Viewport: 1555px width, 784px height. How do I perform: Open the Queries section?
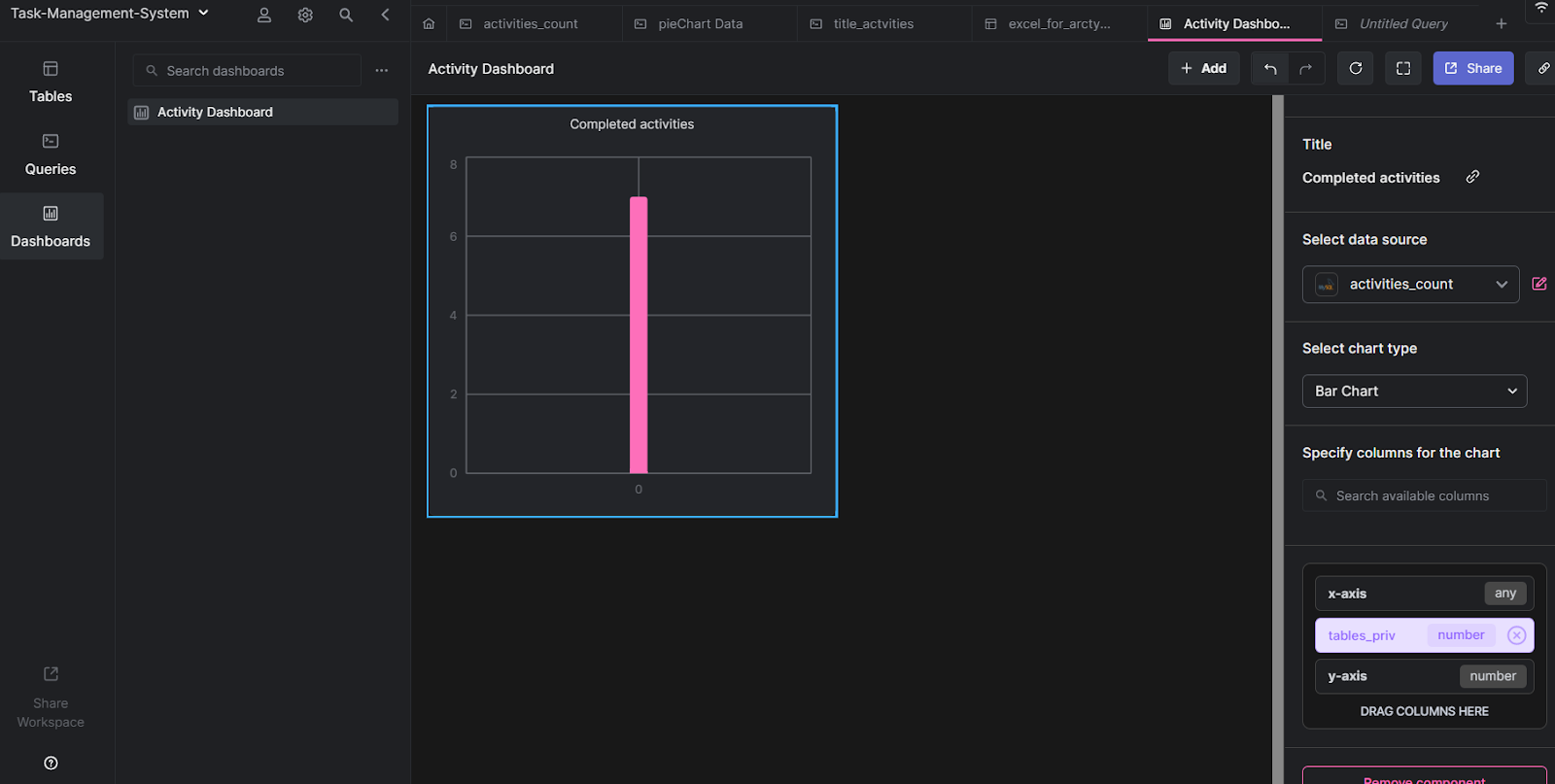[x=51, y=154]
